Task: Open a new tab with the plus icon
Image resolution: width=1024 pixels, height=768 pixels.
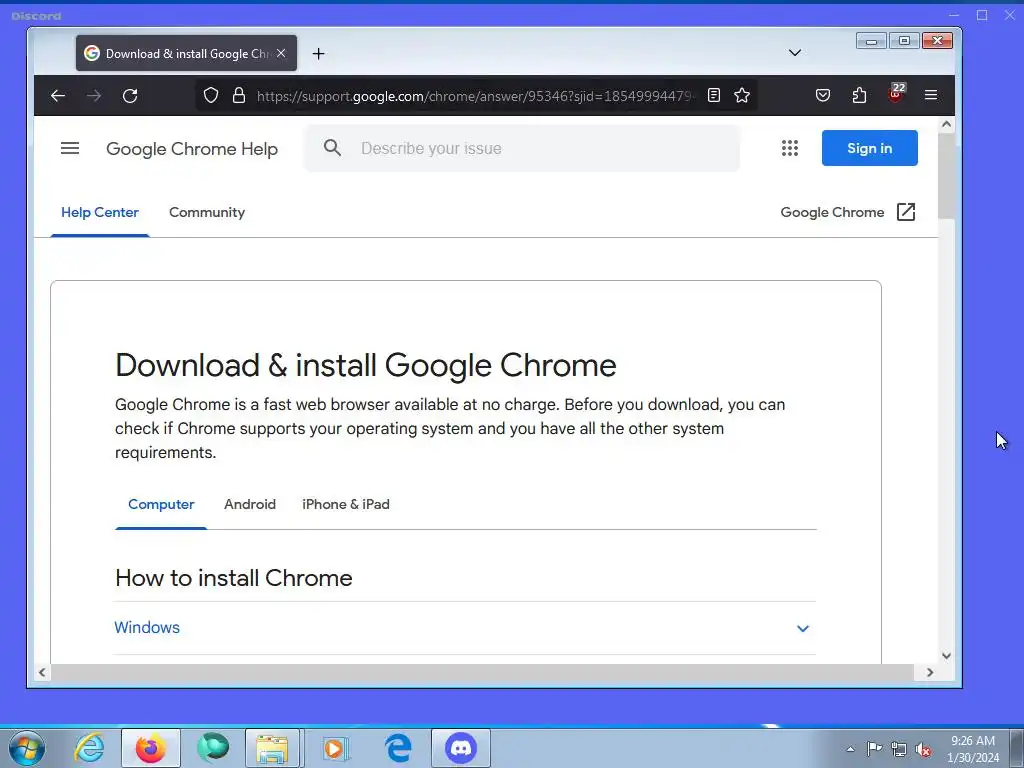Action: [319, 54]
